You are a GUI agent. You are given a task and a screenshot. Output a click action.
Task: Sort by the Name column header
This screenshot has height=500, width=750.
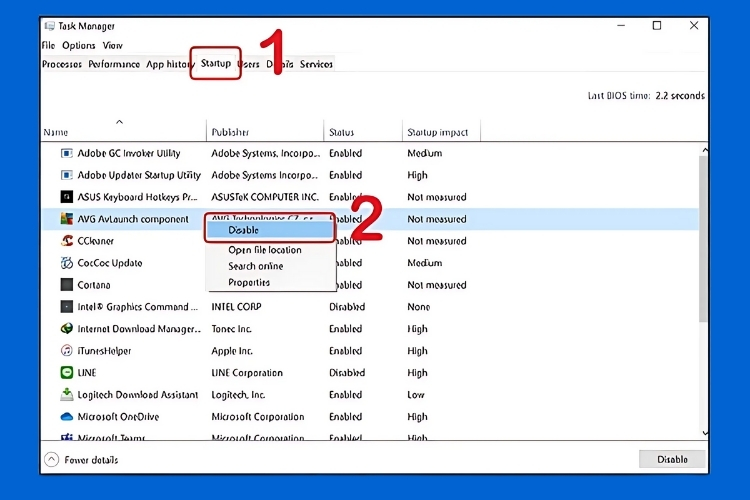56,132
